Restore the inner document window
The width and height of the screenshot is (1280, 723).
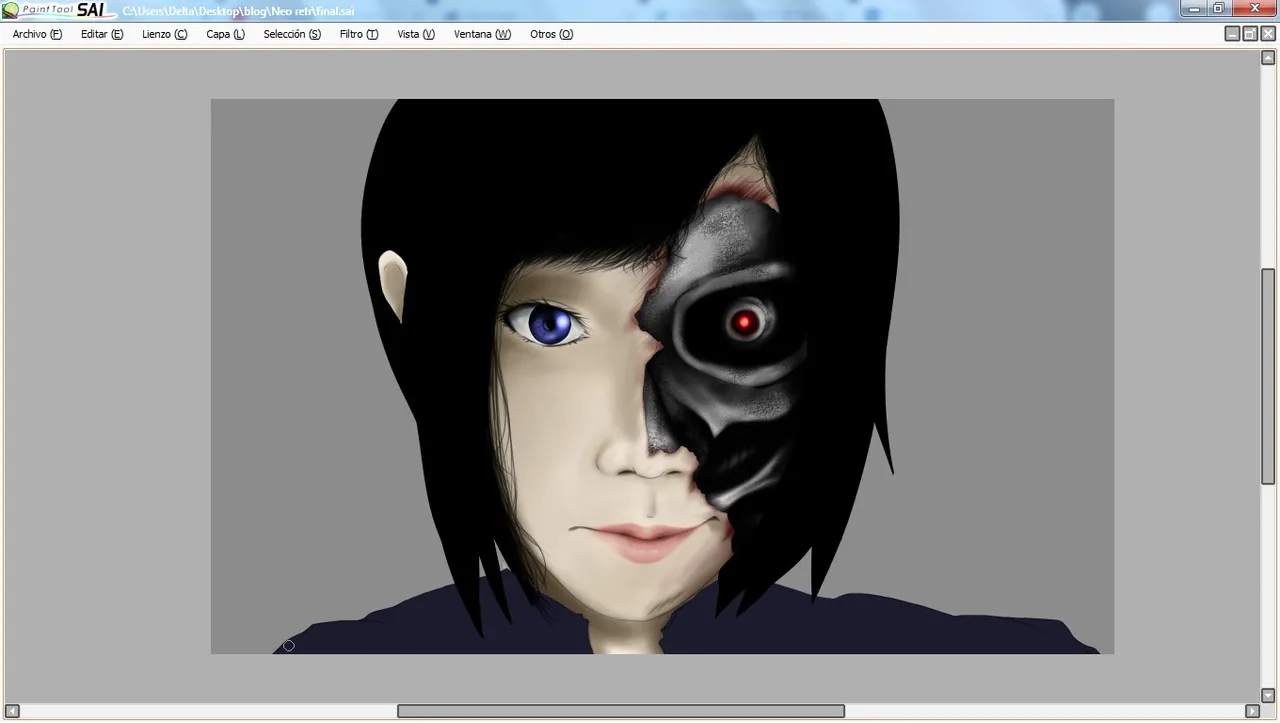1249,34
